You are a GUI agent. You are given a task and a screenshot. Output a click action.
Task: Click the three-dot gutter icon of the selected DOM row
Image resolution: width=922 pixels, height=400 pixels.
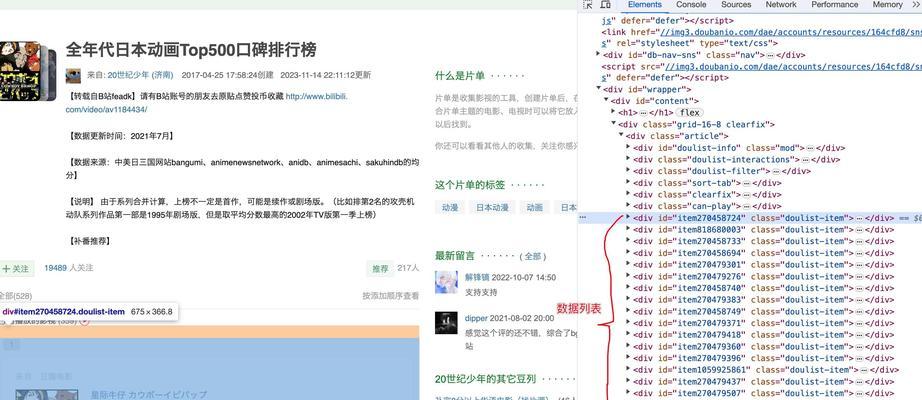point(583,218)
